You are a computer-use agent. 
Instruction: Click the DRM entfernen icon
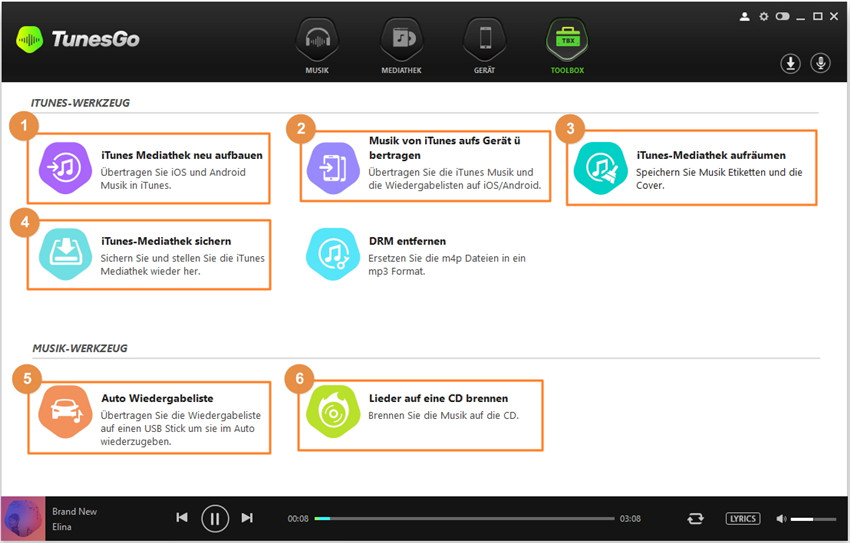pyautogui.click(x=333, y=254)
